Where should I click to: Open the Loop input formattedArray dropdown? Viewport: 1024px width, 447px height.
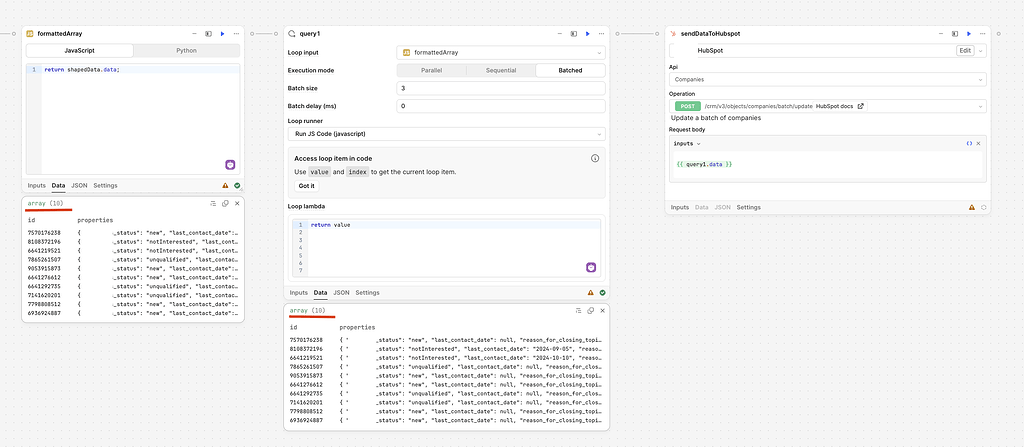click(x=501, y=52)
